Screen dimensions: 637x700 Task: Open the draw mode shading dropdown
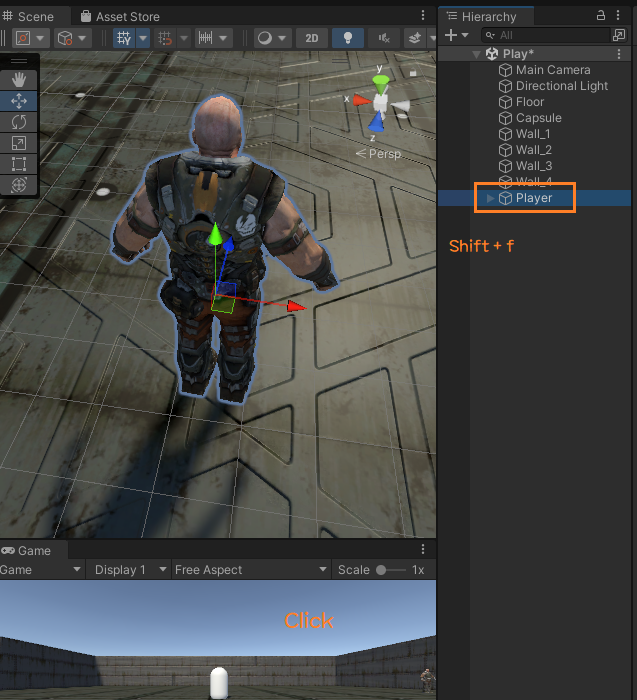(272, 38)
